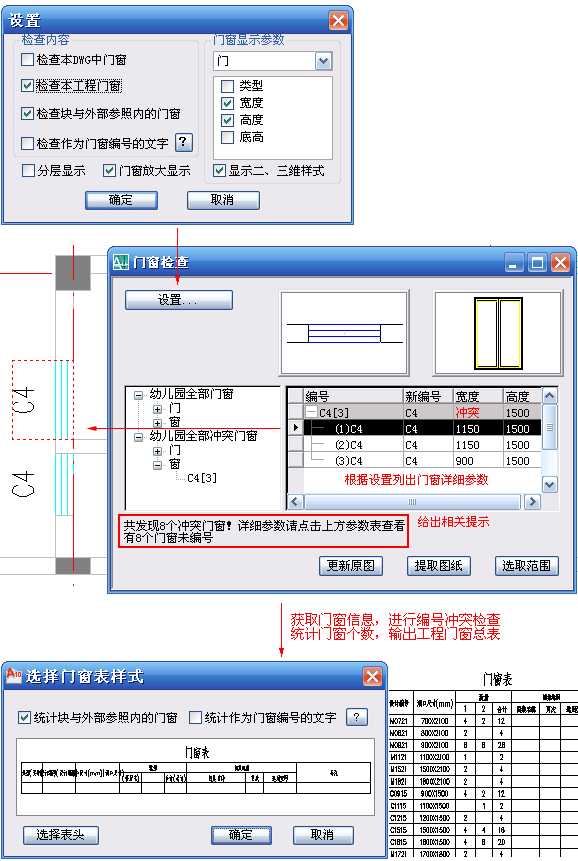Click the 设置... button
This screenshot has width=578, height=861.
pos(179,300)
